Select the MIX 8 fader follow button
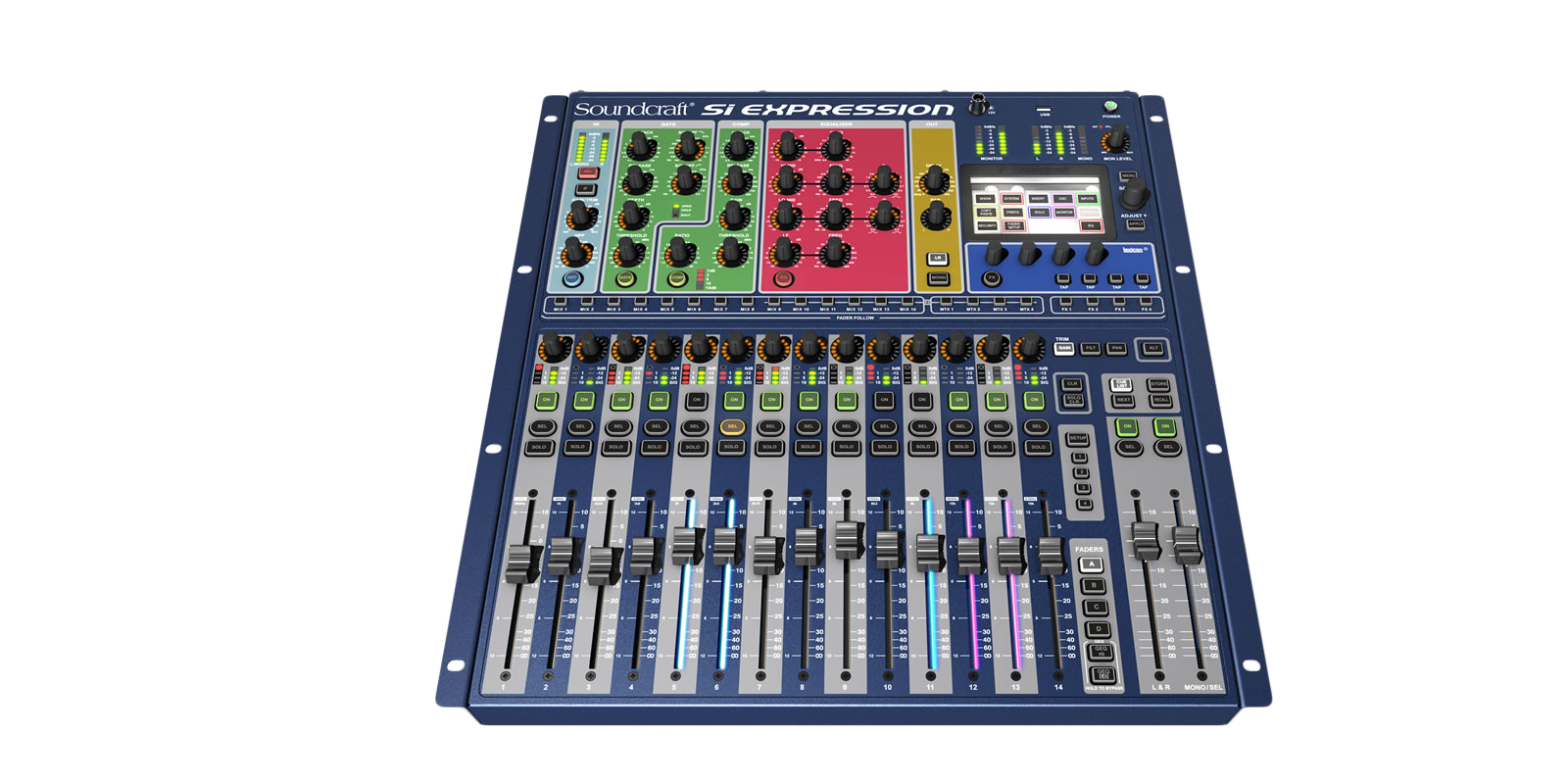 pos(747,302)
